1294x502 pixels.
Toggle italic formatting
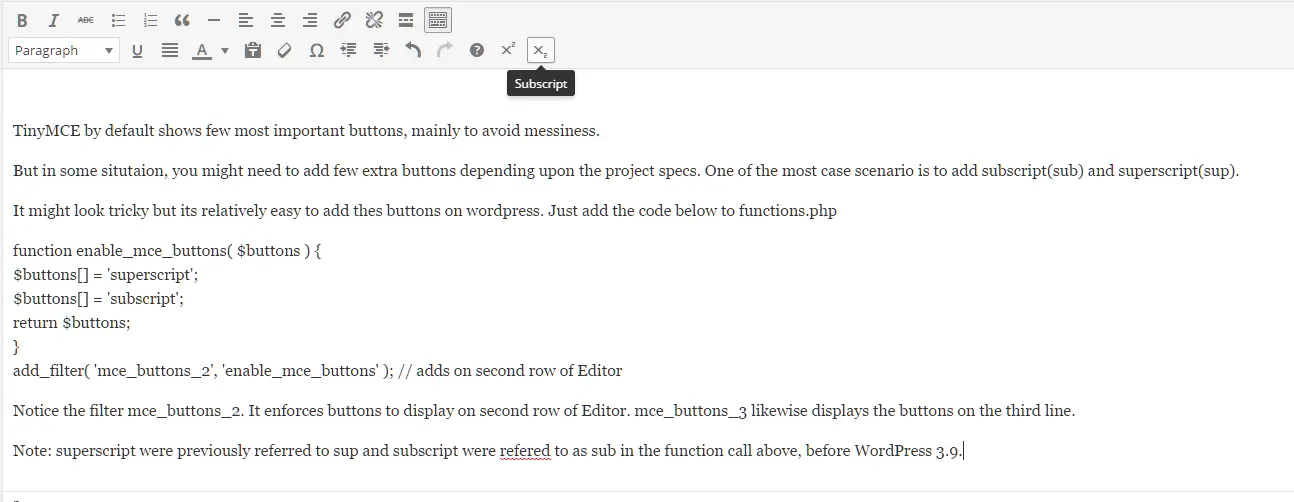tap(54, 20)
